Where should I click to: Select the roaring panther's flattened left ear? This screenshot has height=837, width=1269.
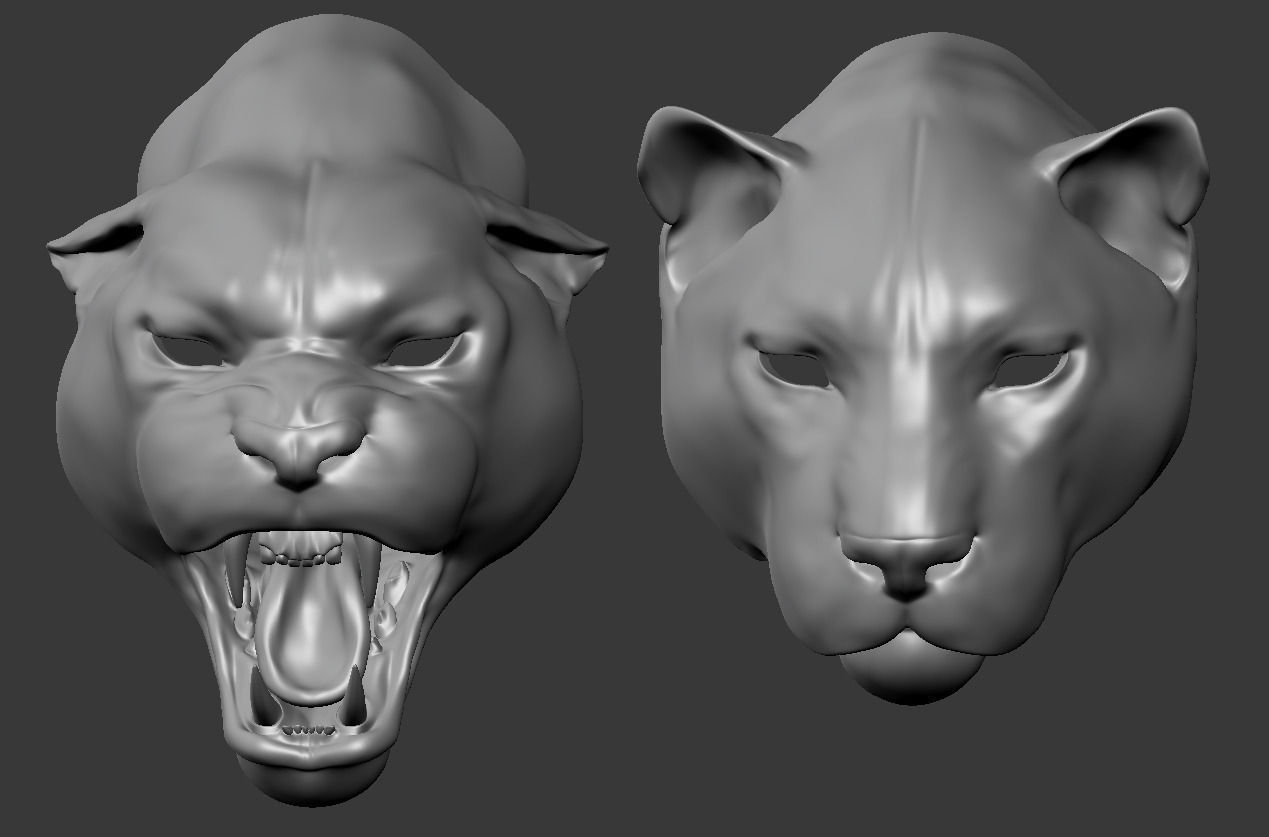pos(95,246)
